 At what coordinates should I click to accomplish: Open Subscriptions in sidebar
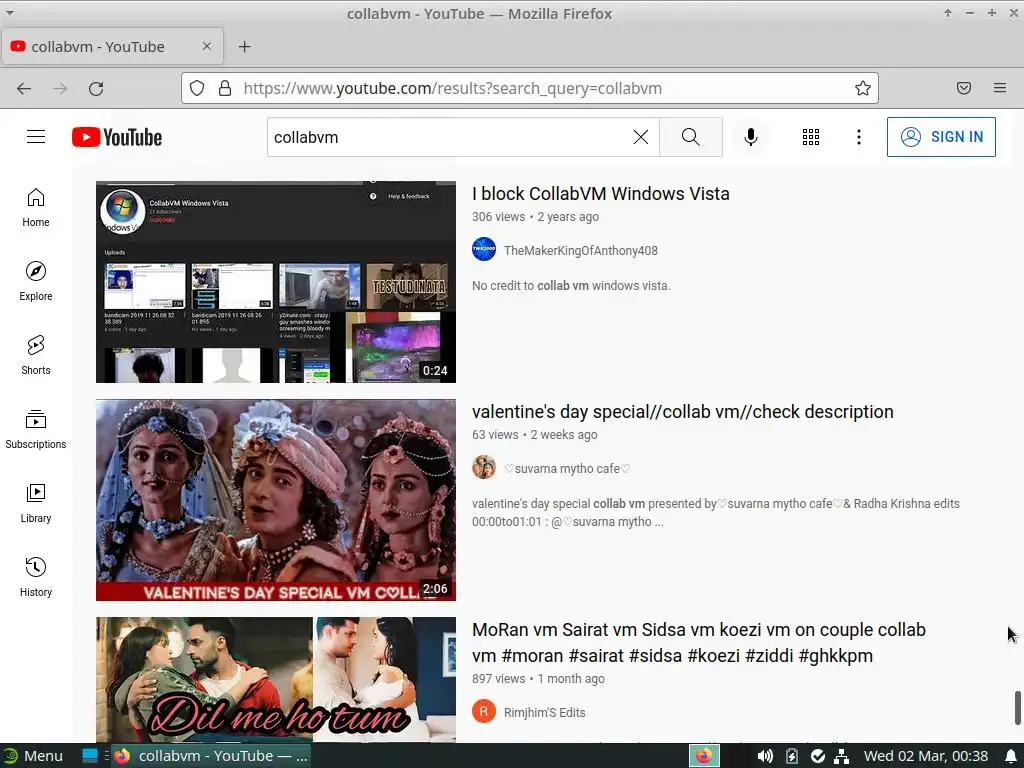coord(36,429)
